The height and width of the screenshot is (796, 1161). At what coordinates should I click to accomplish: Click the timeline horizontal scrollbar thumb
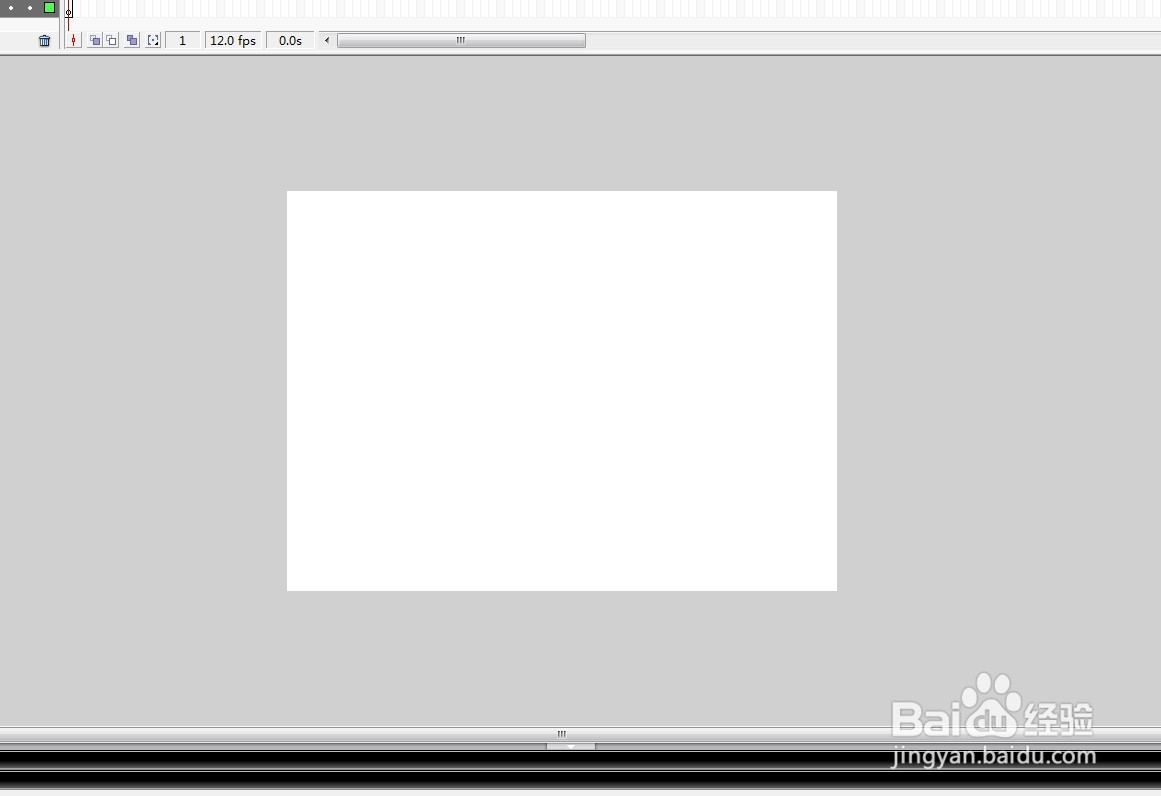point(461,41)
